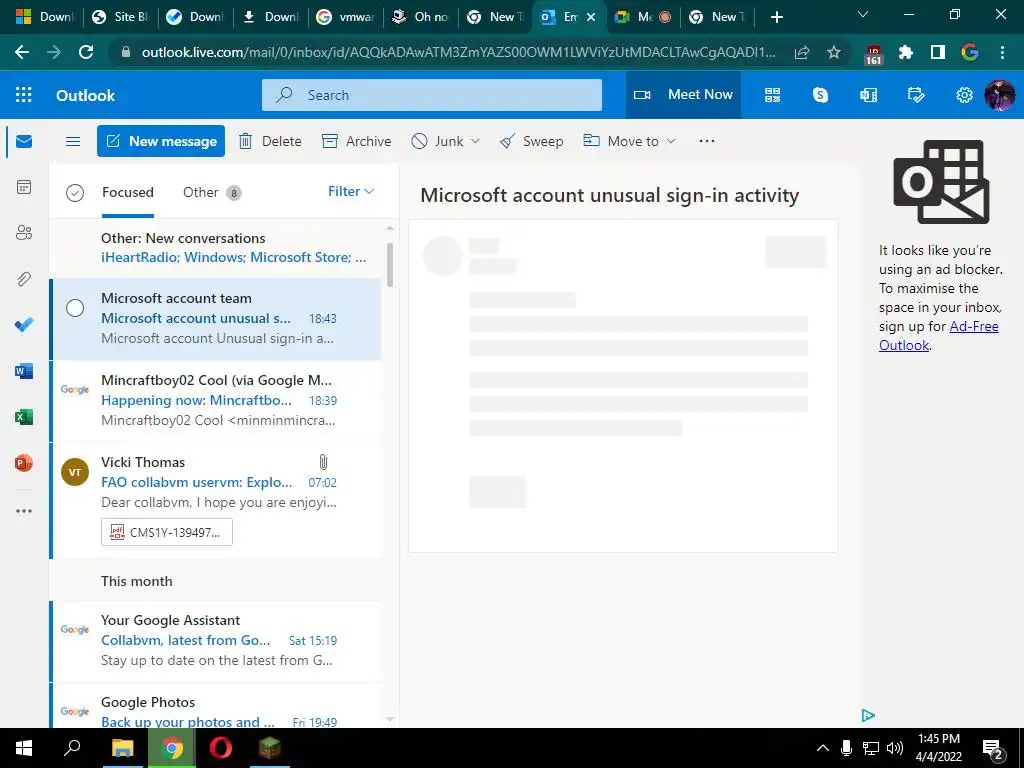Open Other: New conversations notice

pos(216,248)
